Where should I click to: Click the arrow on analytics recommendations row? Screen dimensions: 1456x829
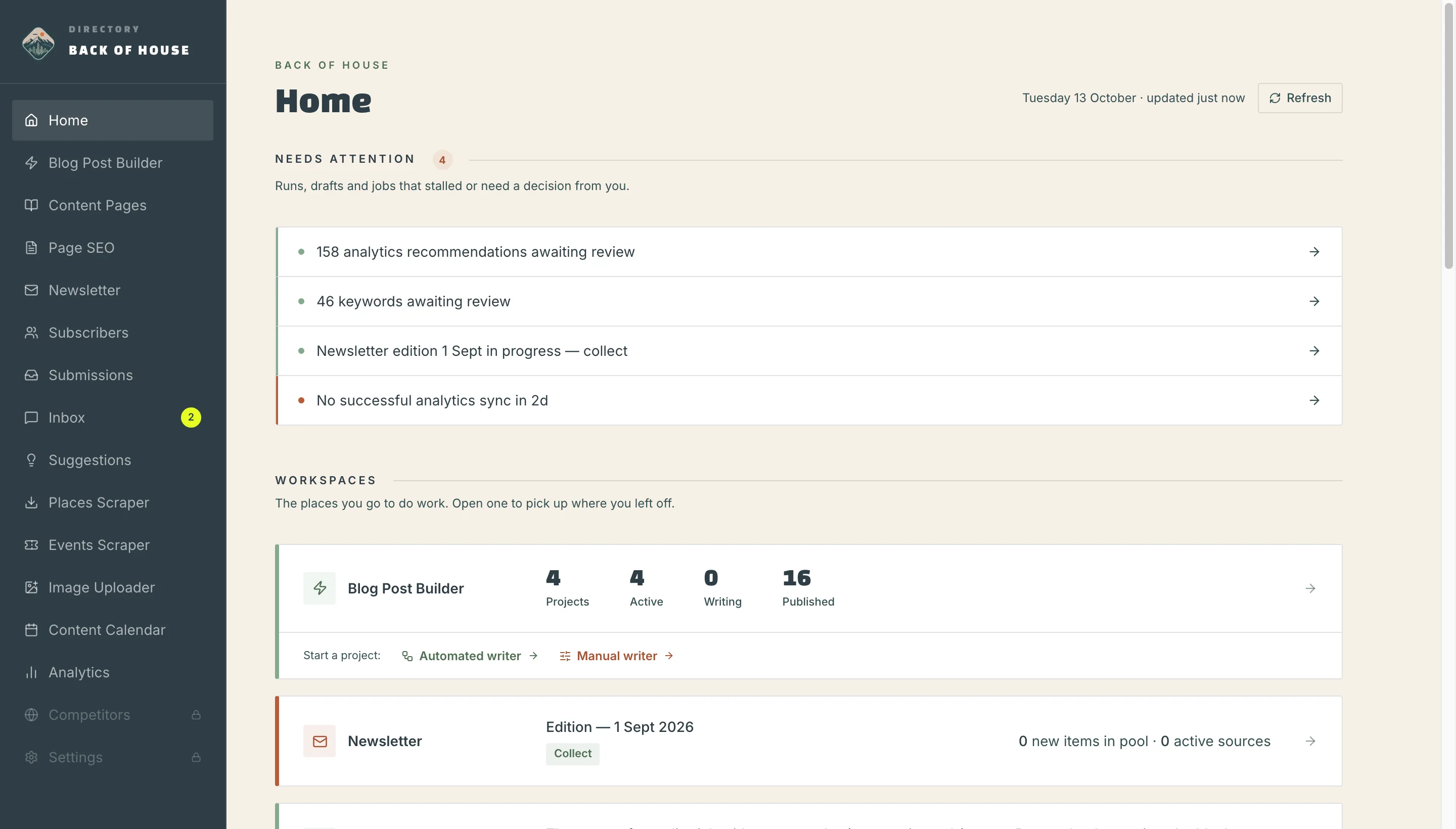coord(1313,252)
